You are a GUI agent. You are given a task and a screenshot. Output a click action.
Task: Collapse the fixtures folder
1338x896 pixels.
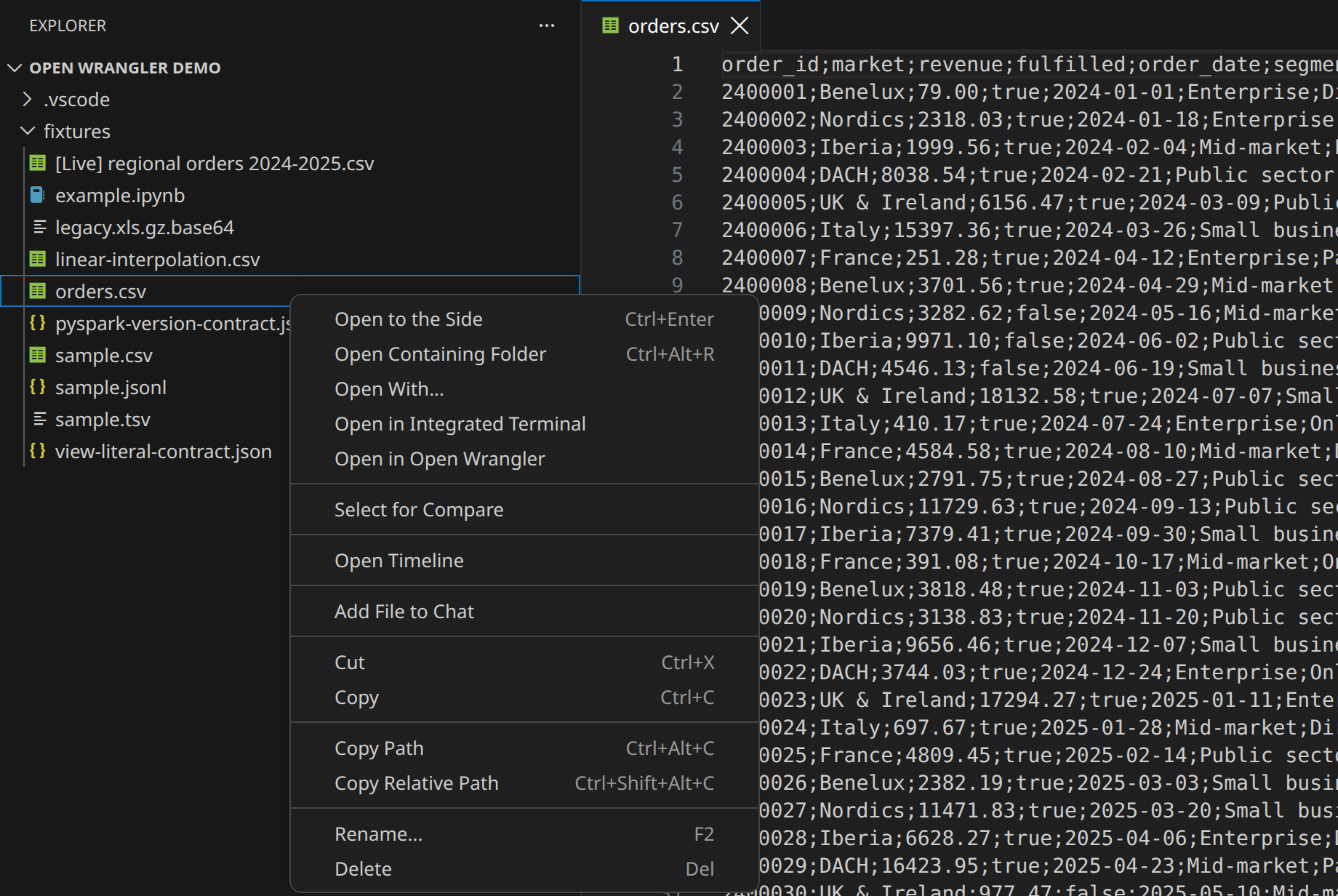(27, 131)
